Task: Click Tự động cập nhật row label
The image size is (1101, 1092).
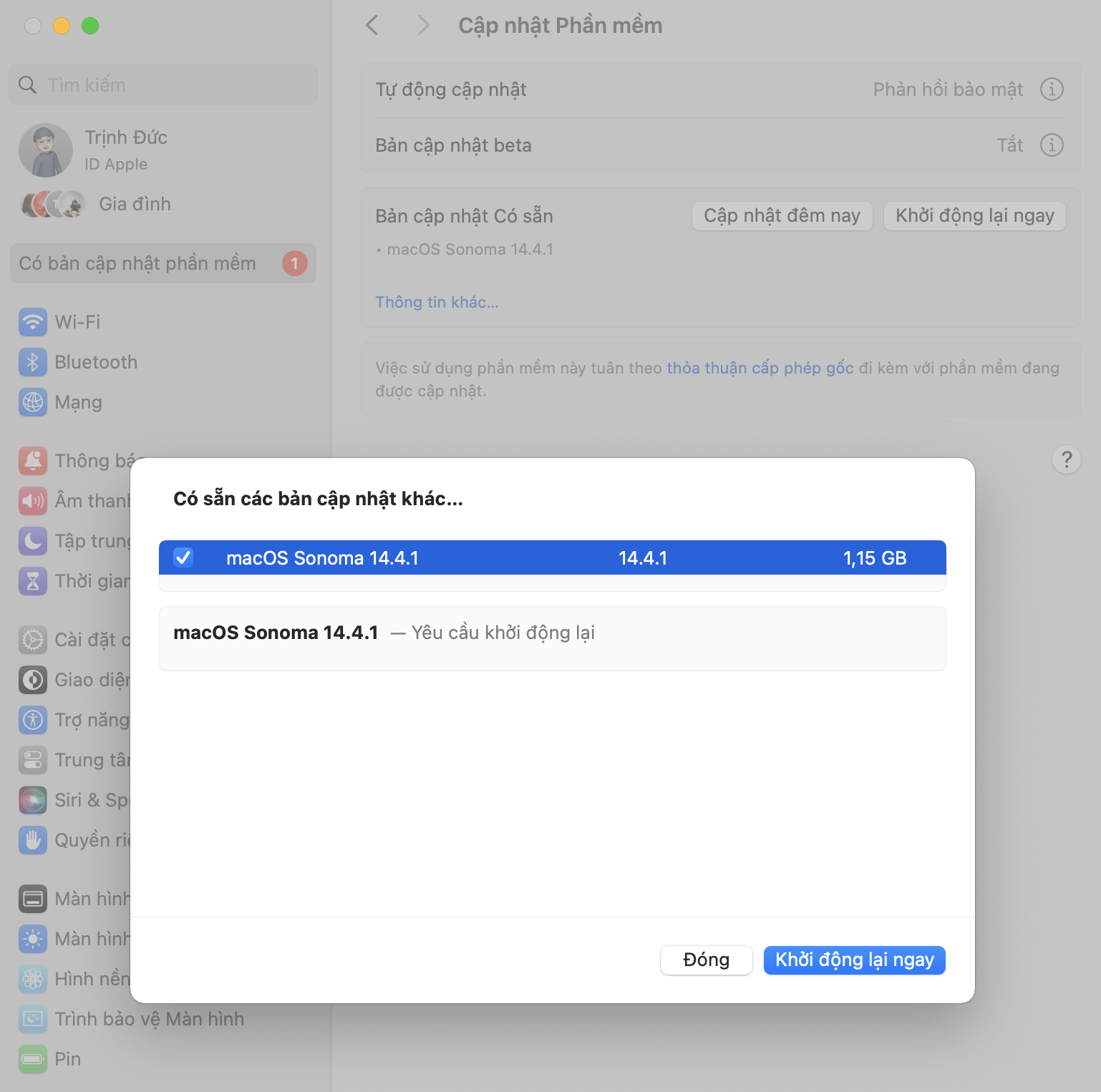Action: [x=451, y=90]
